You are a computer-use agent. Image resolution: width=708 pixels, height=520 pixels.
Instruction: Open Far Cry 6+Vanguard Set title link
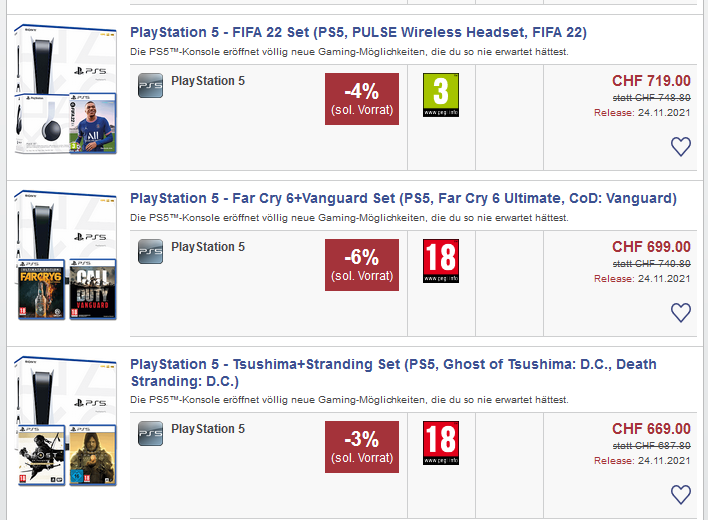(x=403, y=198)
